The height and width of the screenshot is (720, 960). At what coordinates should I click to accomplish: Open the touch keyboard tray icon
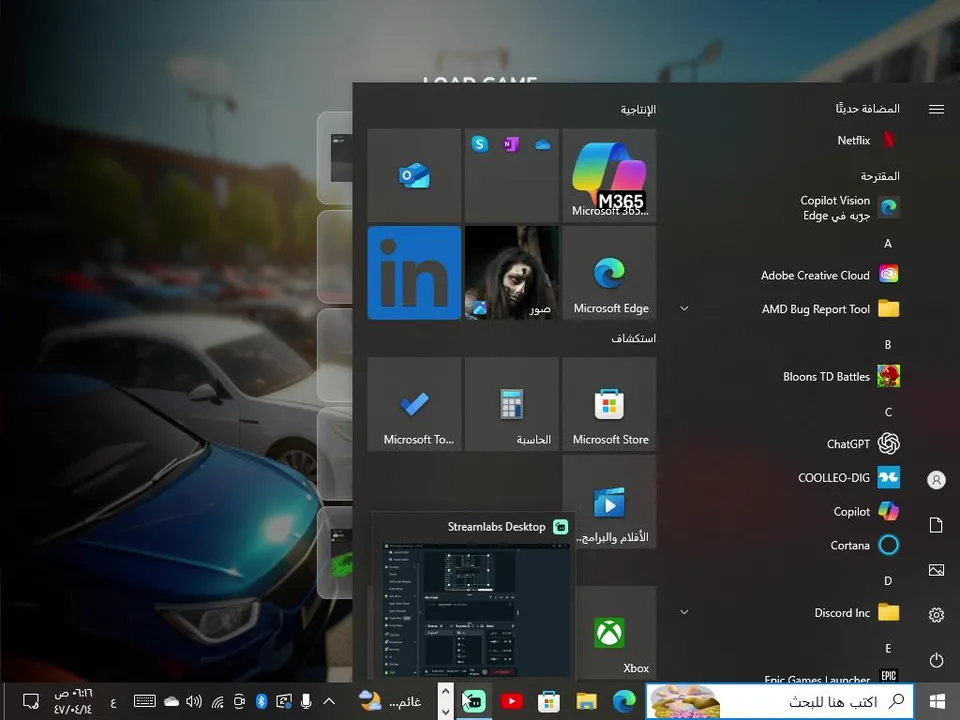[x=144, y=701]
